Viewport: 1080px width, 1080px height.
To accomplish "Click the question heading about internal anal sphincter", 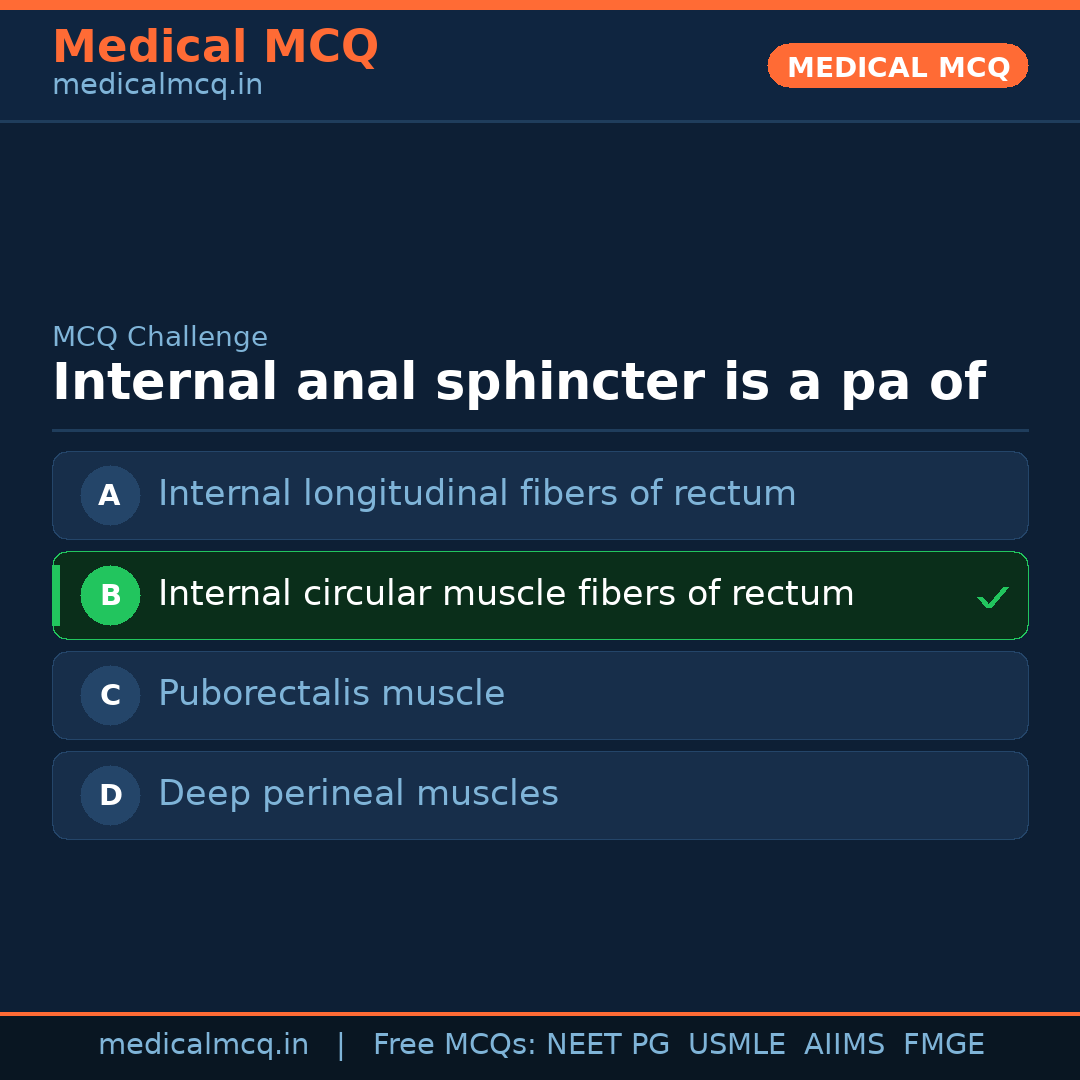I will tap(518, 383).
